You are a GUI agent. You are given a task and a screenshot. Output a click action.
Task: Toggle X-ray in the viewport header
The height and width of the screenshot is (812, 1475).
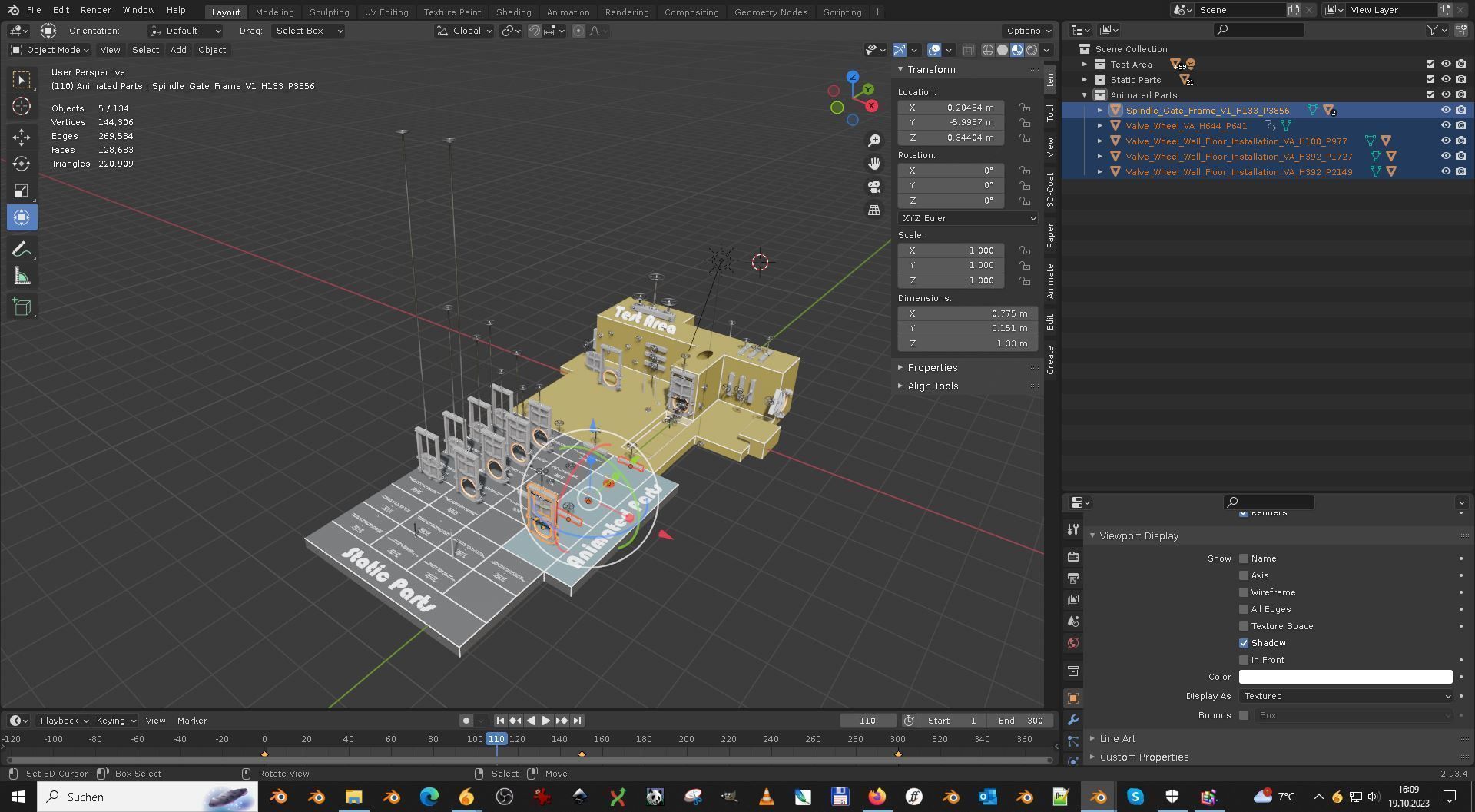(968, 50)
